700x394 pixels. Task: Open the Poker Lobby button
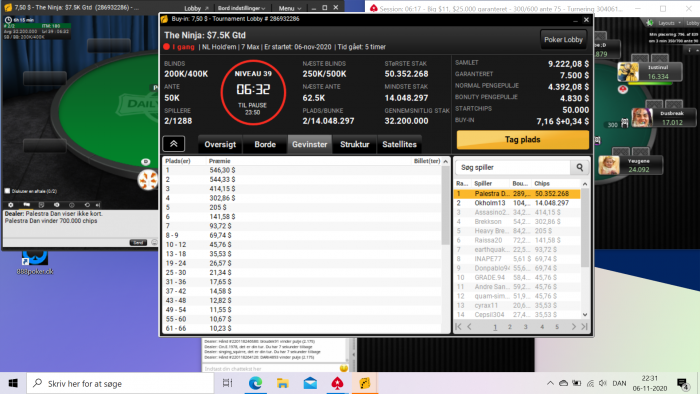tap(563, 40)
